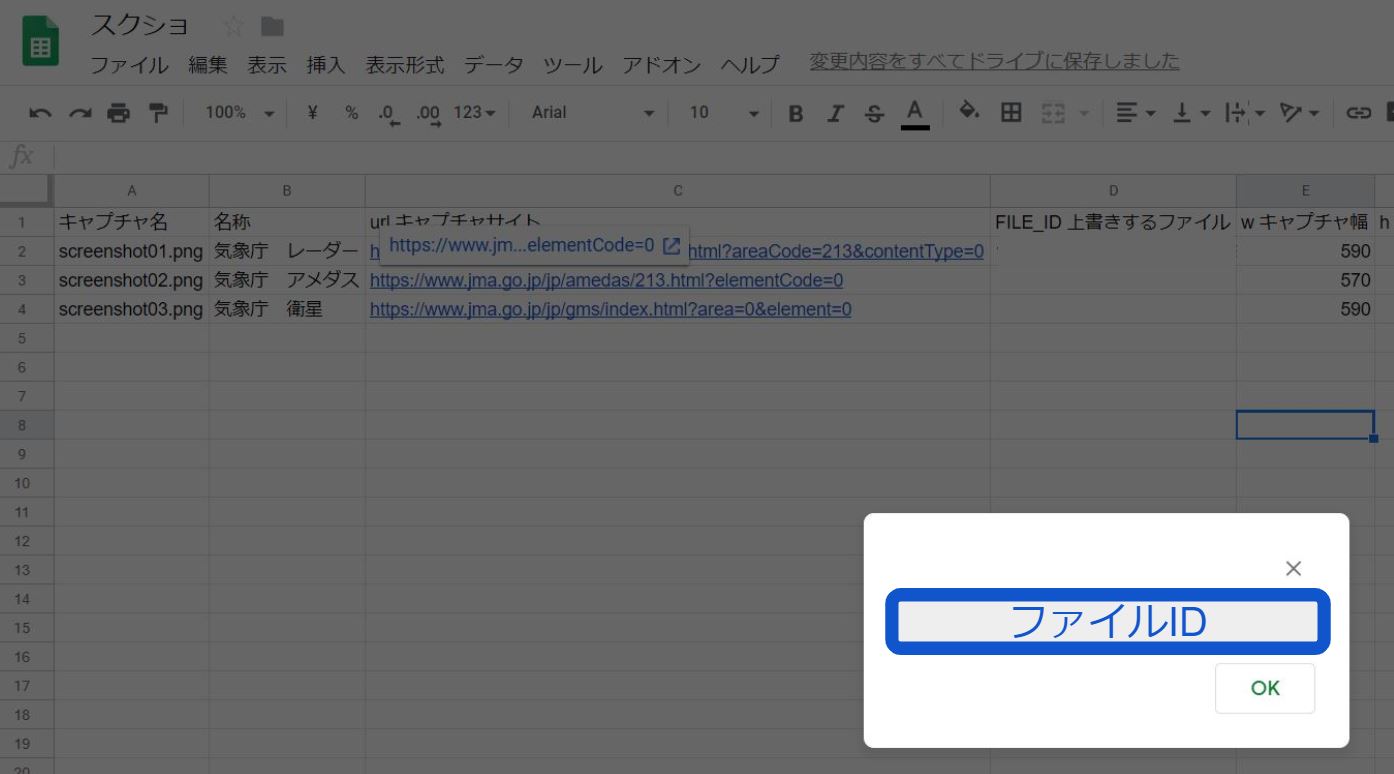Click the ファイルID input field

point(1108,622)
